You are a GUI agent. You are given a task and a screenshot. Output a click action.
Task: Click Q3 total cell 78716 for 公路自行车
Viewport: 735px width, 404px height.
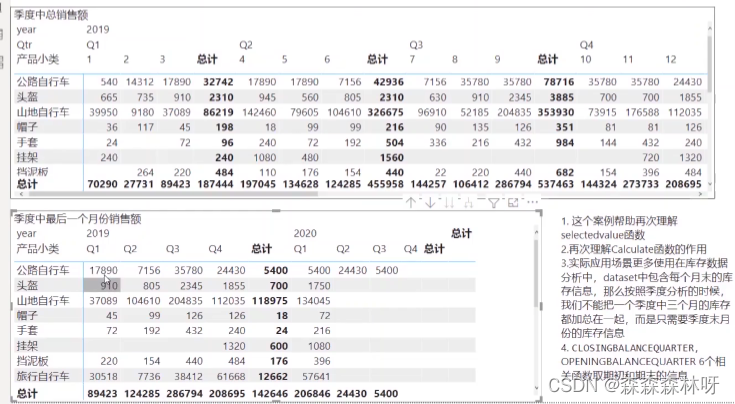coord(559,82)
